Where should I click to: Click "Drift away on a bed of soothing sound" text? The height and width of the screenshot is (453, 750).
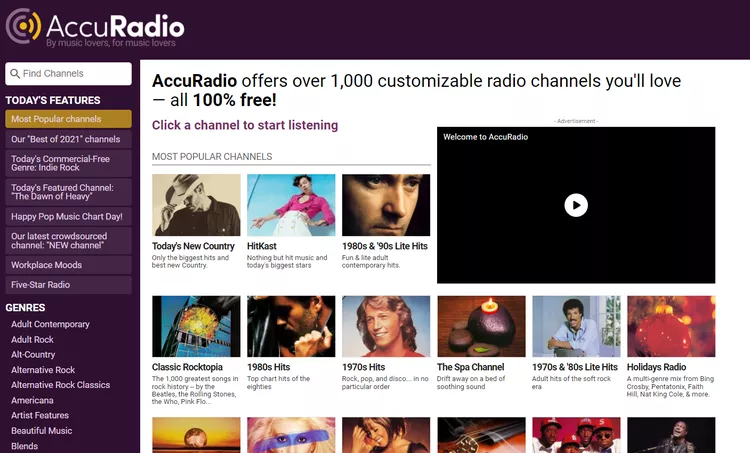click(471, 383)
